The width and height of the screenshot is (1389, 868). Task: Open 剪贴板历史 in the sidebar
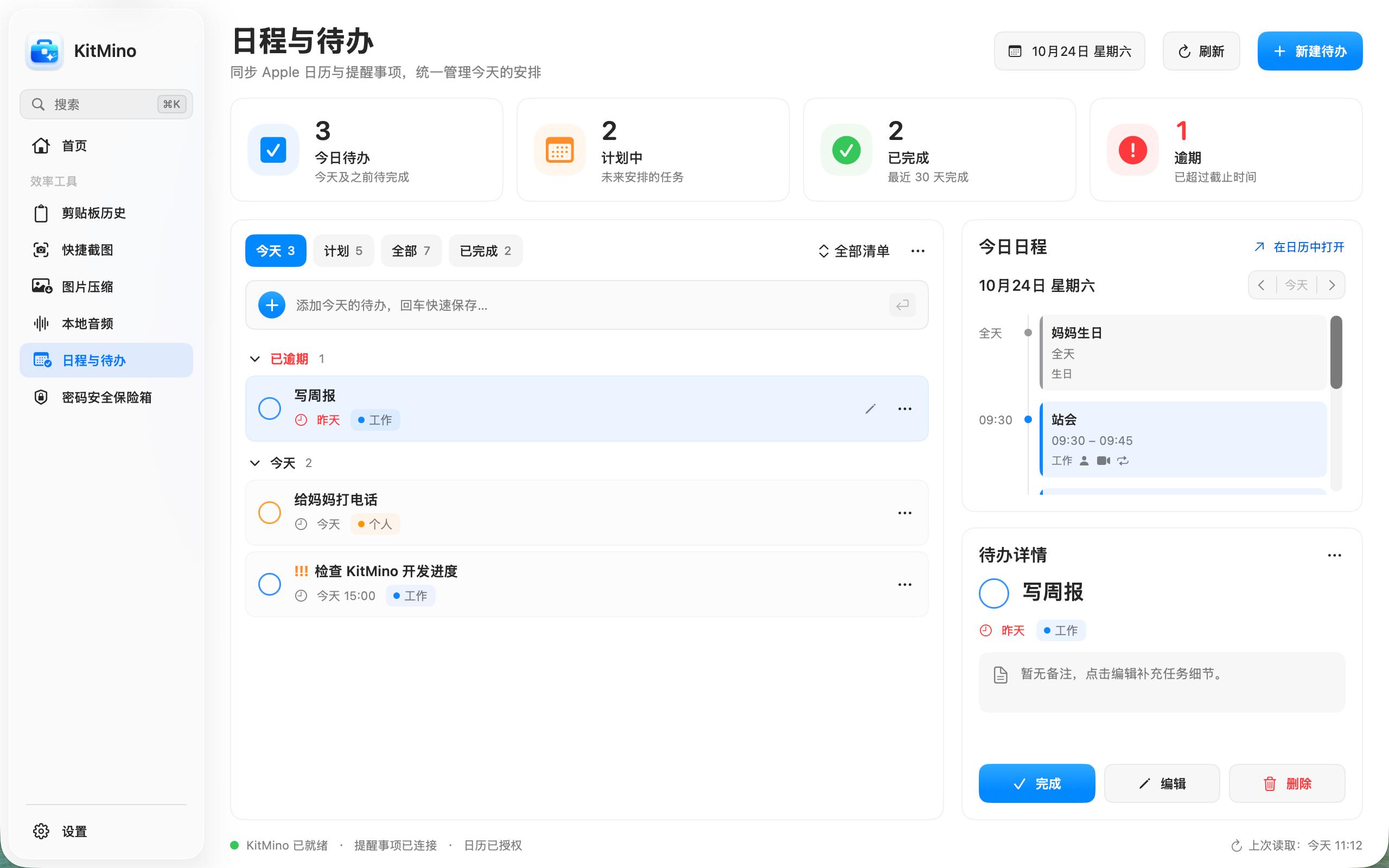click(106, 213)
